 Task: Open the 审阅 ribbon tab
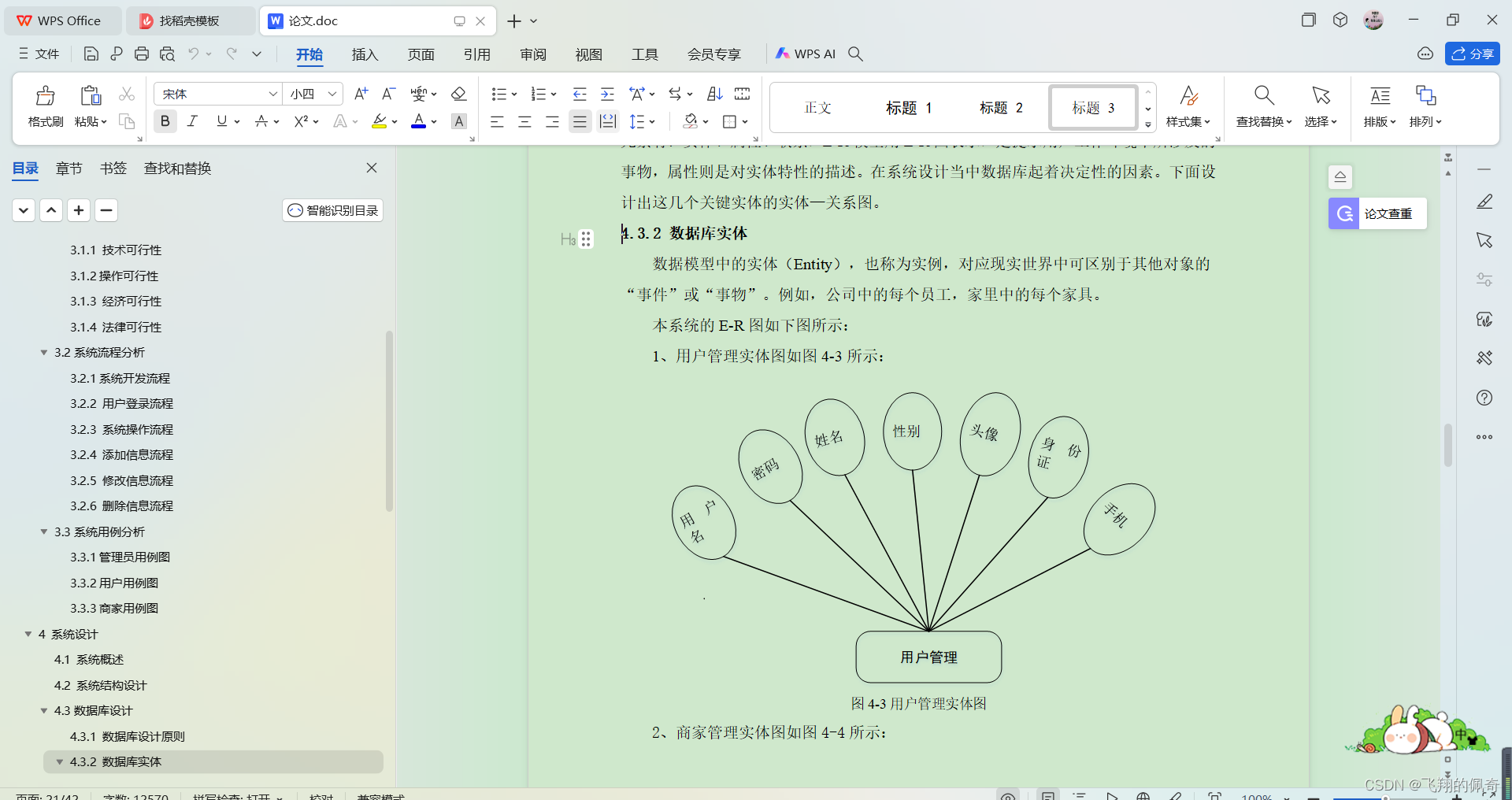point(533,54)
